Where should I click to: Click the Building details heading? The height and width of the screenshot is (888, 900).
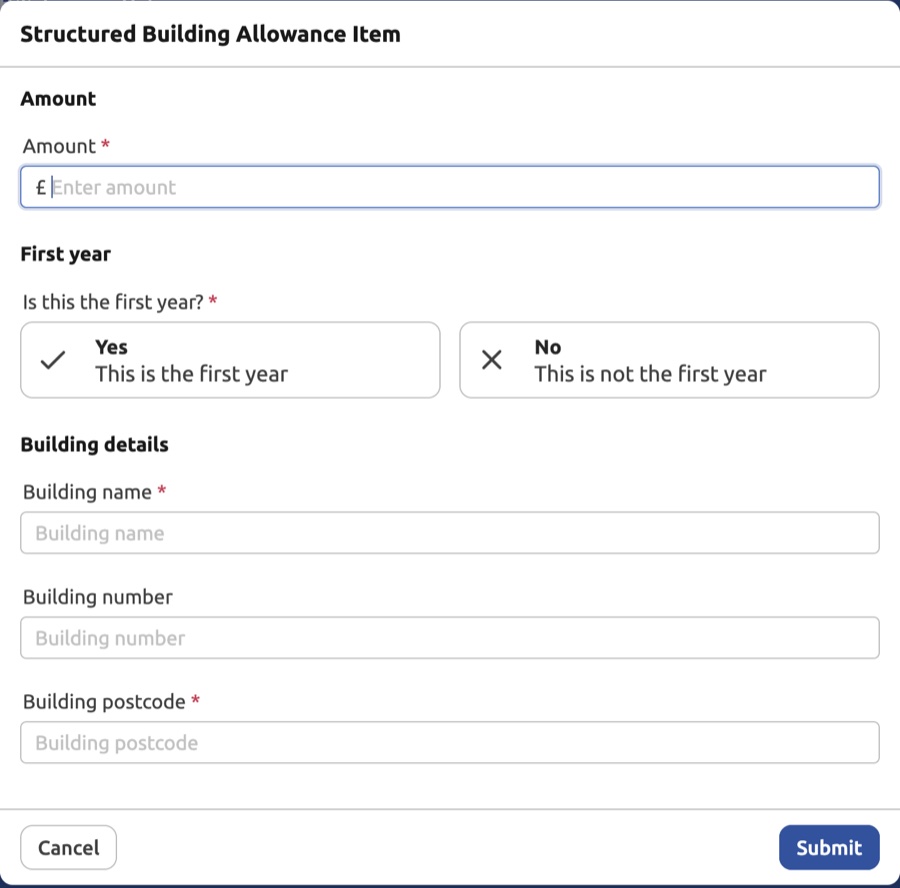pyautogui.click(x=94, y=444)
